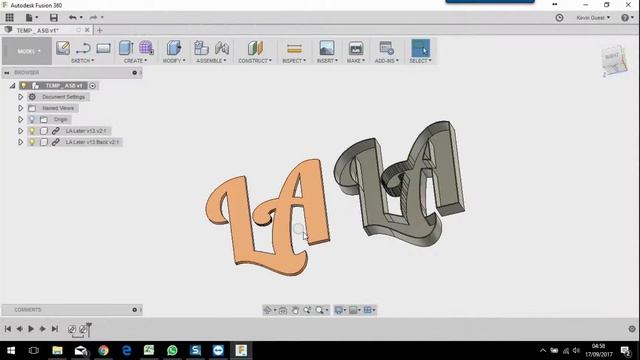Open the Kevin Guest account dropdown
Screen dimensions: 640x360
(593, 18)
